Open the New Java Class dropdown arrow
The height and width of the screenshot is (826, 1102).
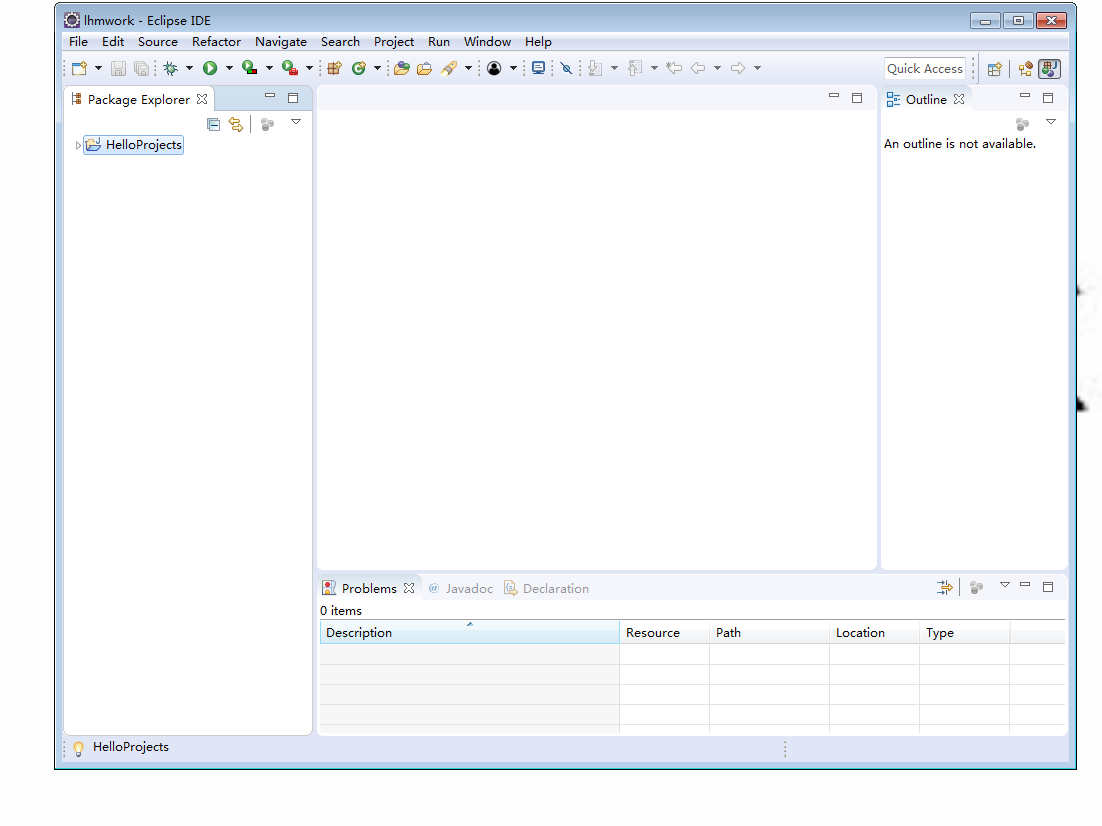tap(377, 68)
